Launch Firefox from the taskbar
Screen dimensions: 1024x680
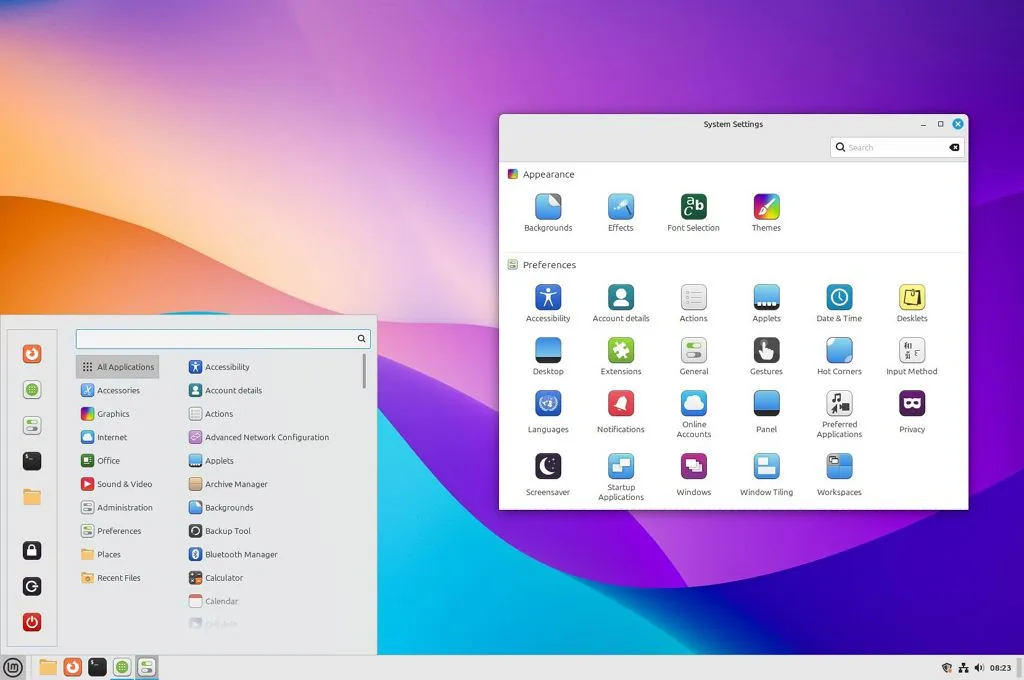click(x=72, y=666)
